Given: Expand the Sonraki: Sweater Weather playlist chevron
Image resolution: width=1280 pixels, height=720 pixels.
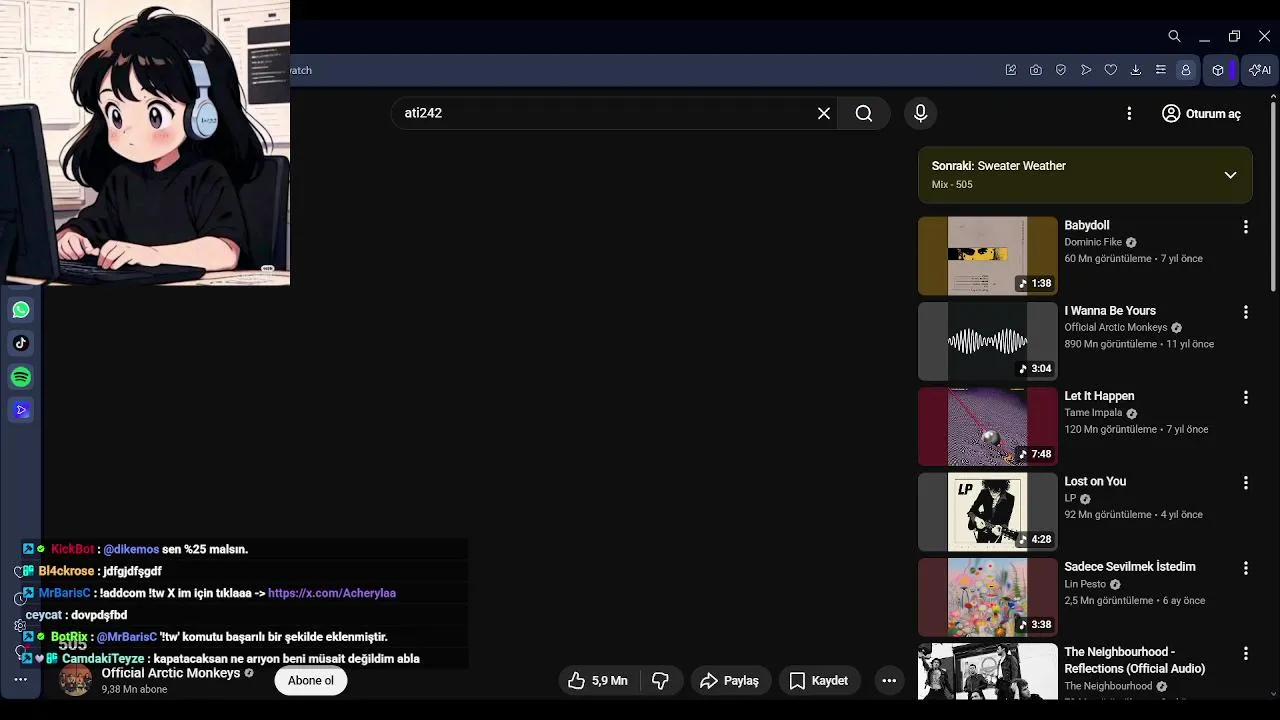Looking at the screenshot, I should point(1230,175).
